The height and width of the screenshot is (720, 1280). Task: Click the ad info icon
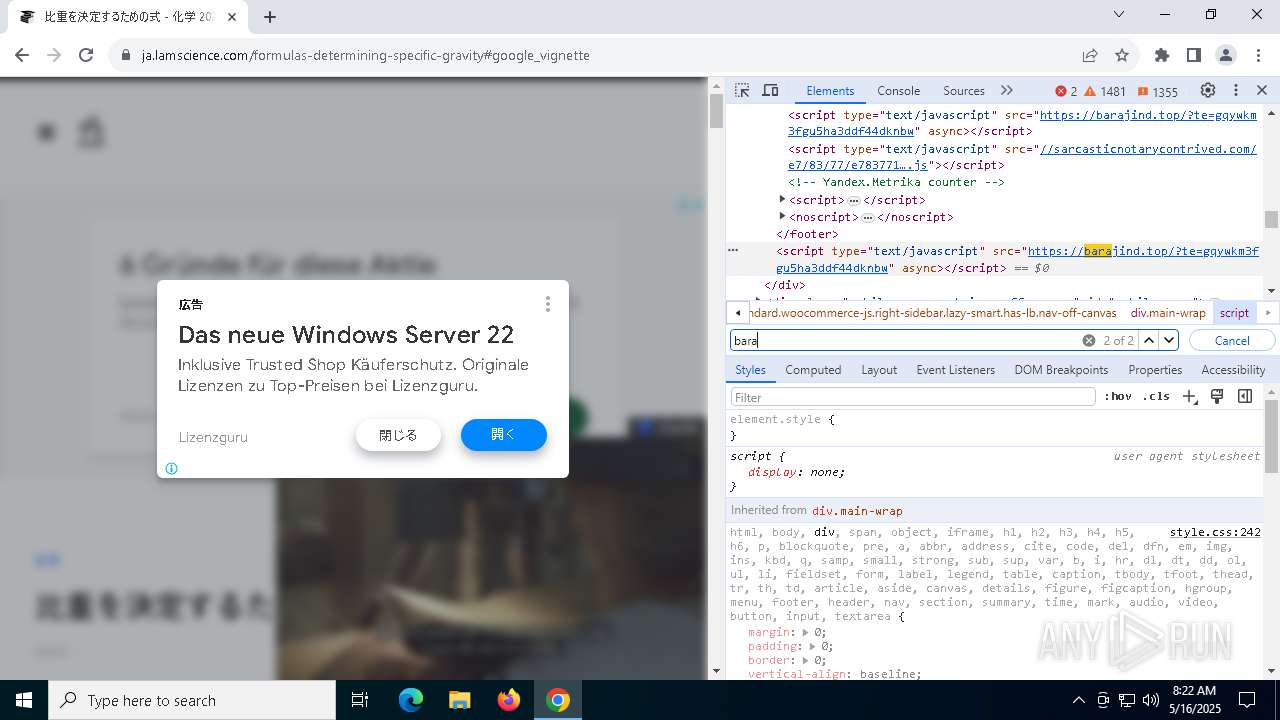tap(171, 468)
